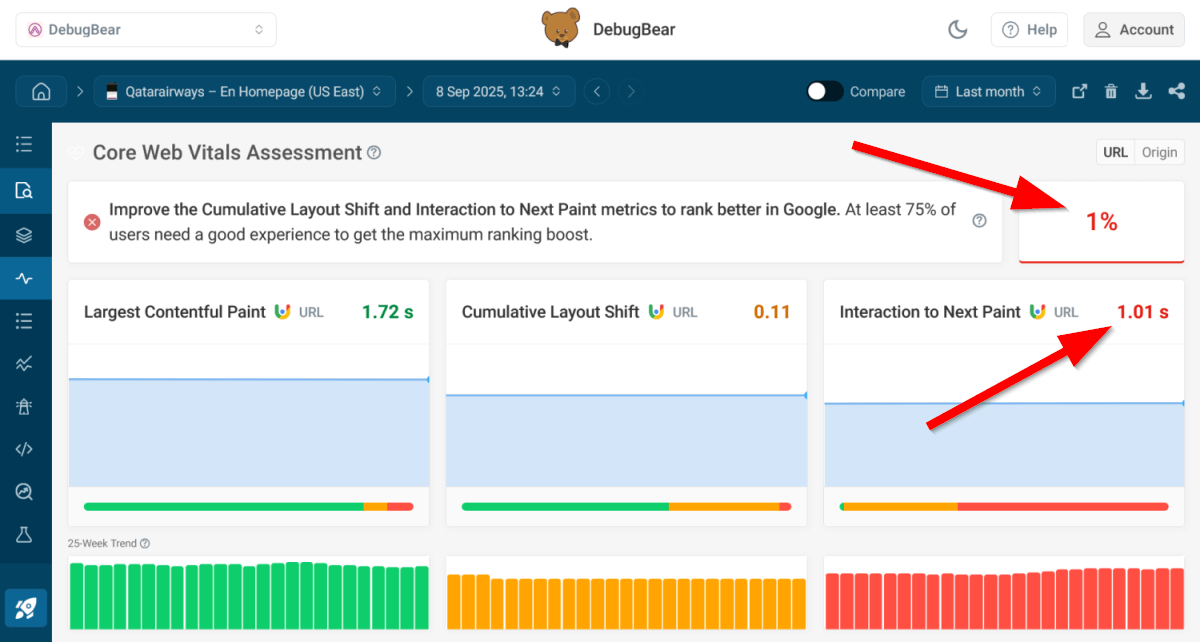Open the Qatarairways En Homepage page dropdown
This screenshot has width=1200, height=642.
click(245, 92)
